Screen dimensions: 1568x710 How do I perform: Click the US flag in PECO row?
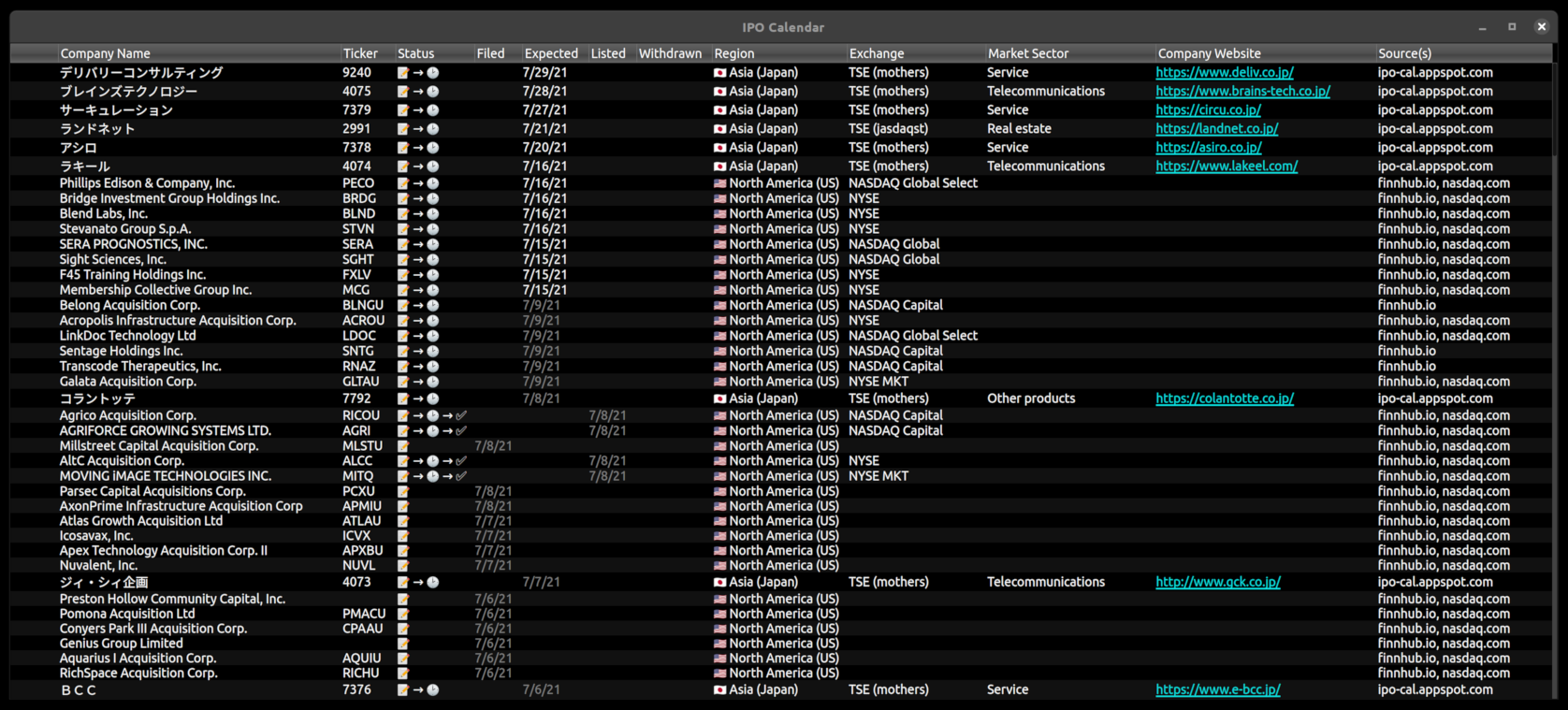coord(719,183)
